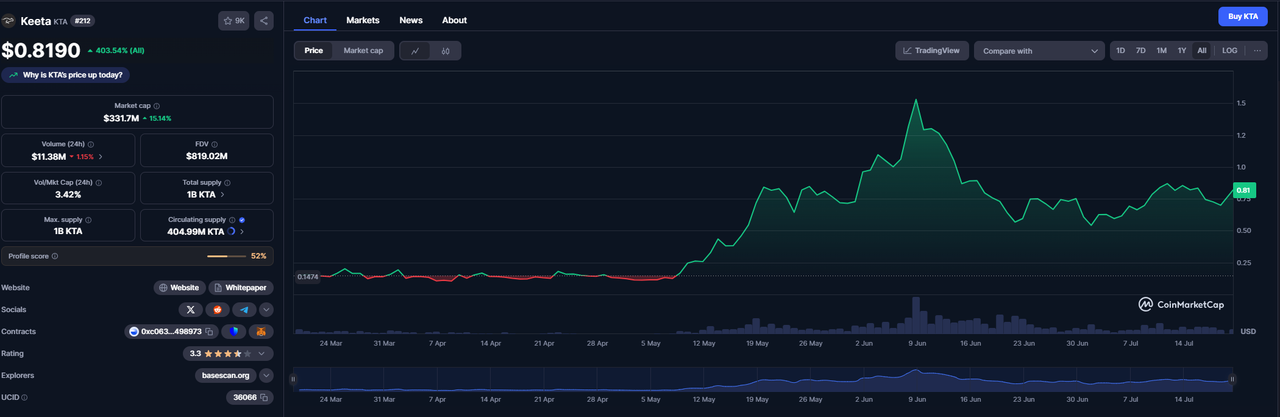Open basescan.org explorer link
1280x417 pixels.
(226, 375)
